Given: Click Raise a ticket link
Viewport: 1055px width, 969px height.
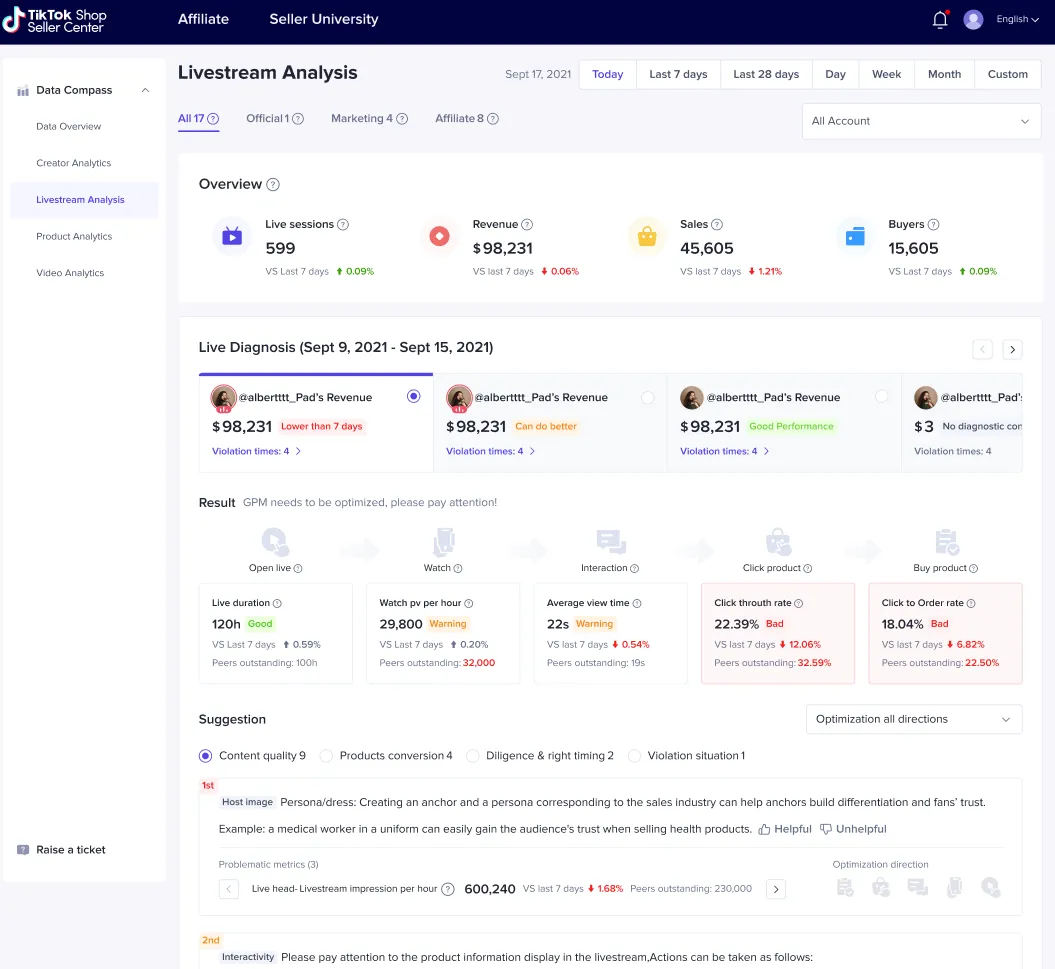Looking at the screenshot, I should pos(70,850).
